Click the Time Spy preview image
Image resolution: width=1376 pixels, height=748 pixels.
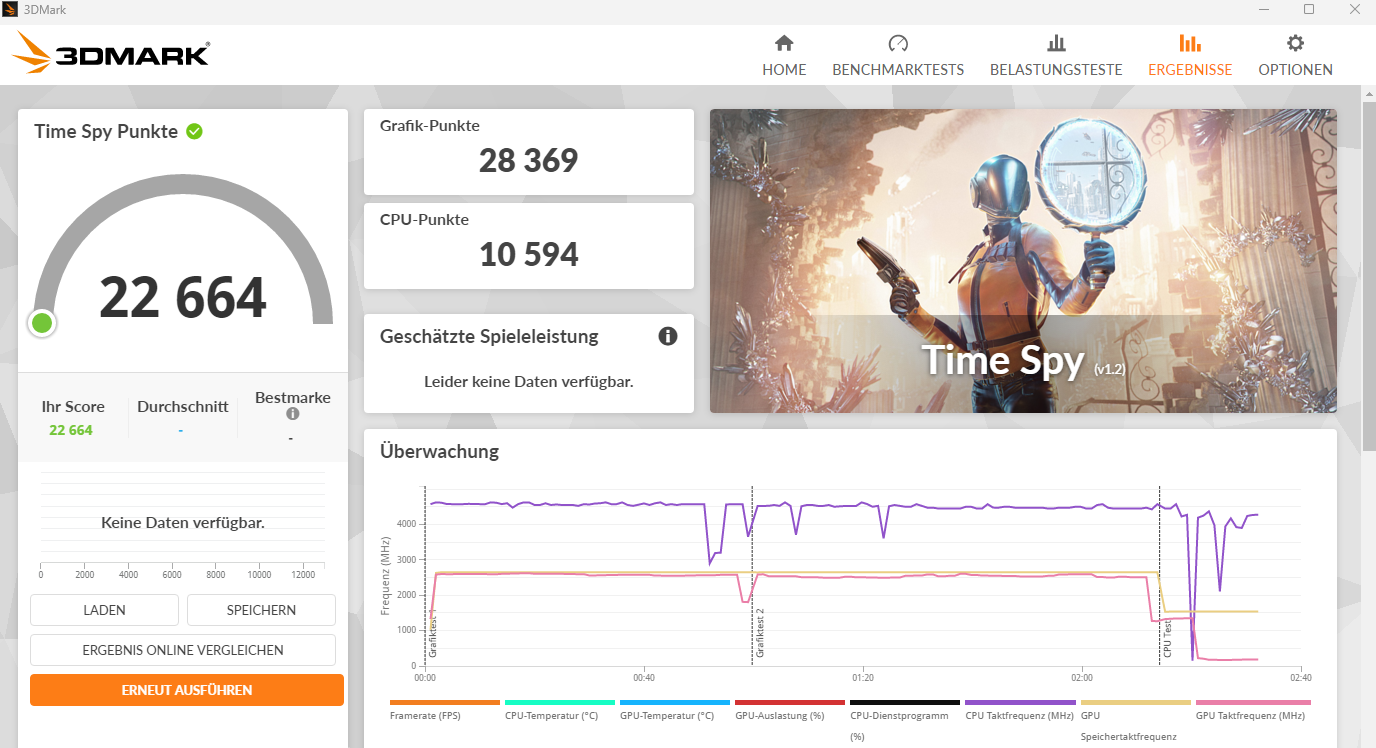pos(1023,261)
